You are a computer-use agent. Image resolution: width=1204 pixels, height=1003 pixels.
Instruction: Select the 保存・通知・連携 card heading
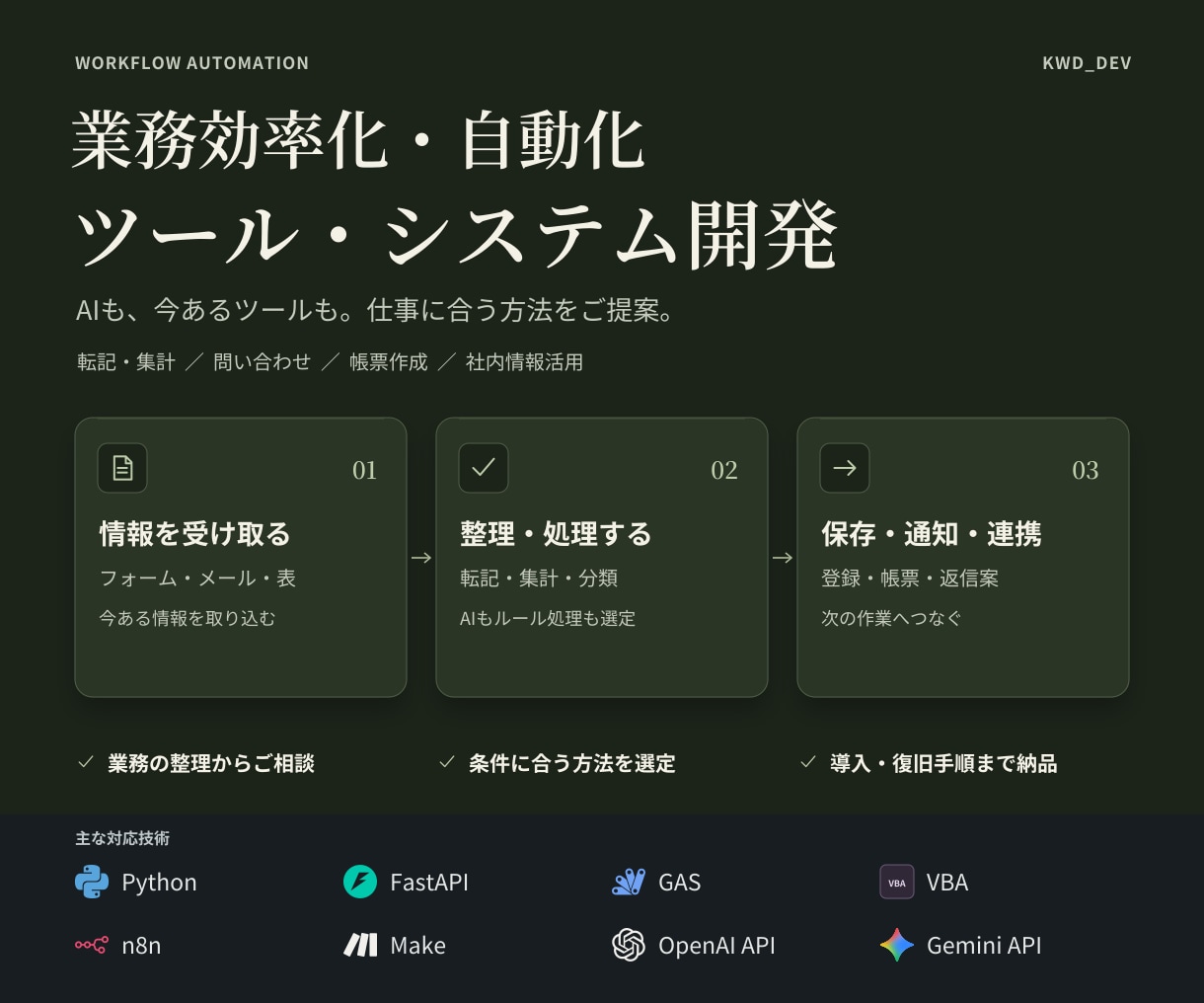(x=932, y=534)
